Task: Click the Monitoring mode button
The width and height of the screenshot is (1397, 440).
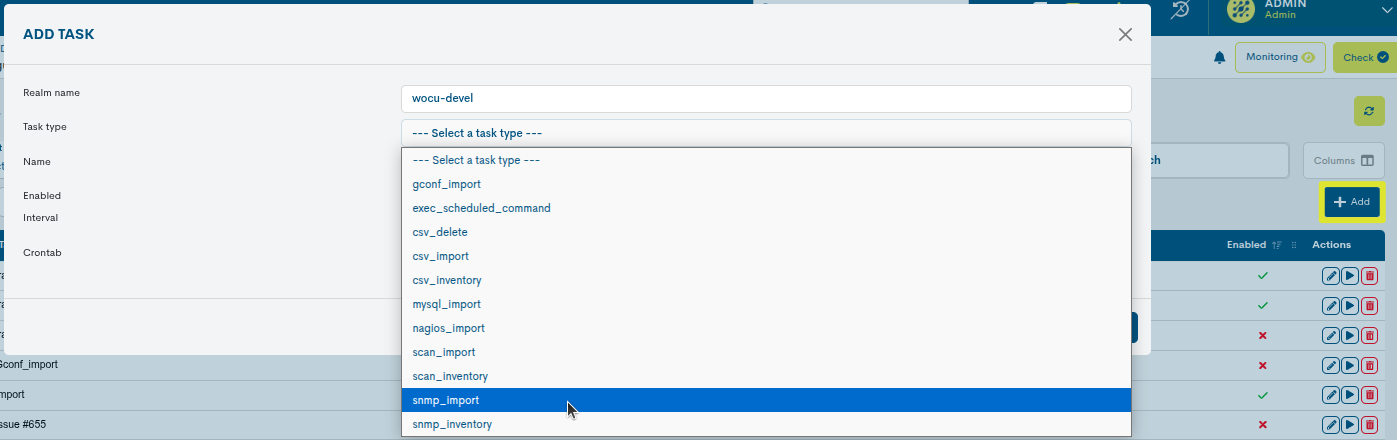Action: pyautogui.click(x=1280, y=57)
